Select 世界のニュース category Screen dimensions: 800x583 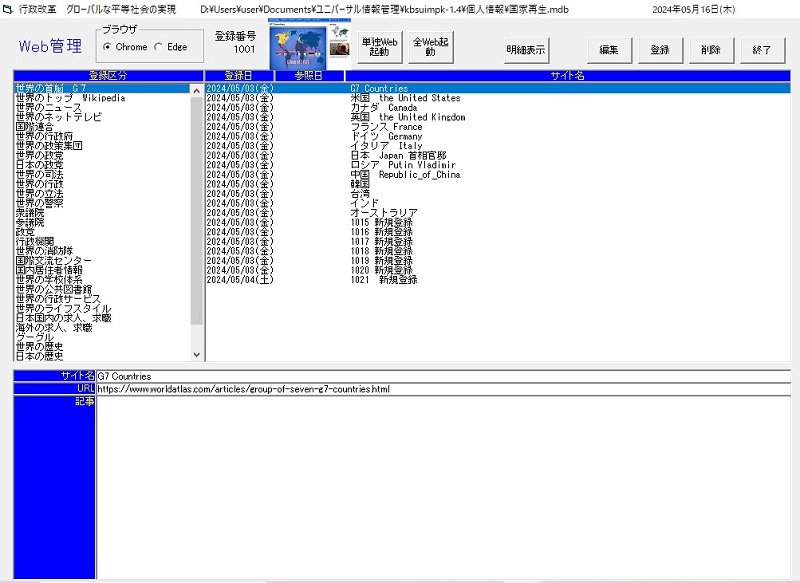pyautogui.click(x=49, y=108)
